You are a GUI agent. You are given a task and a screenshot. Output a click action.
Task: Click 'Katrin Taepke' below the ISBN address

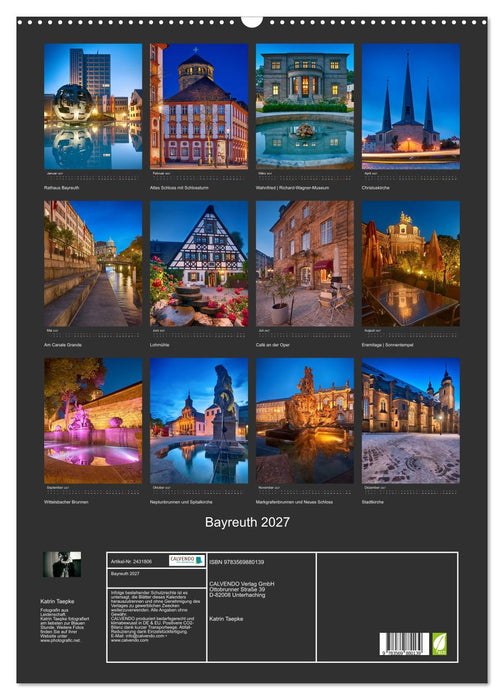226,619
